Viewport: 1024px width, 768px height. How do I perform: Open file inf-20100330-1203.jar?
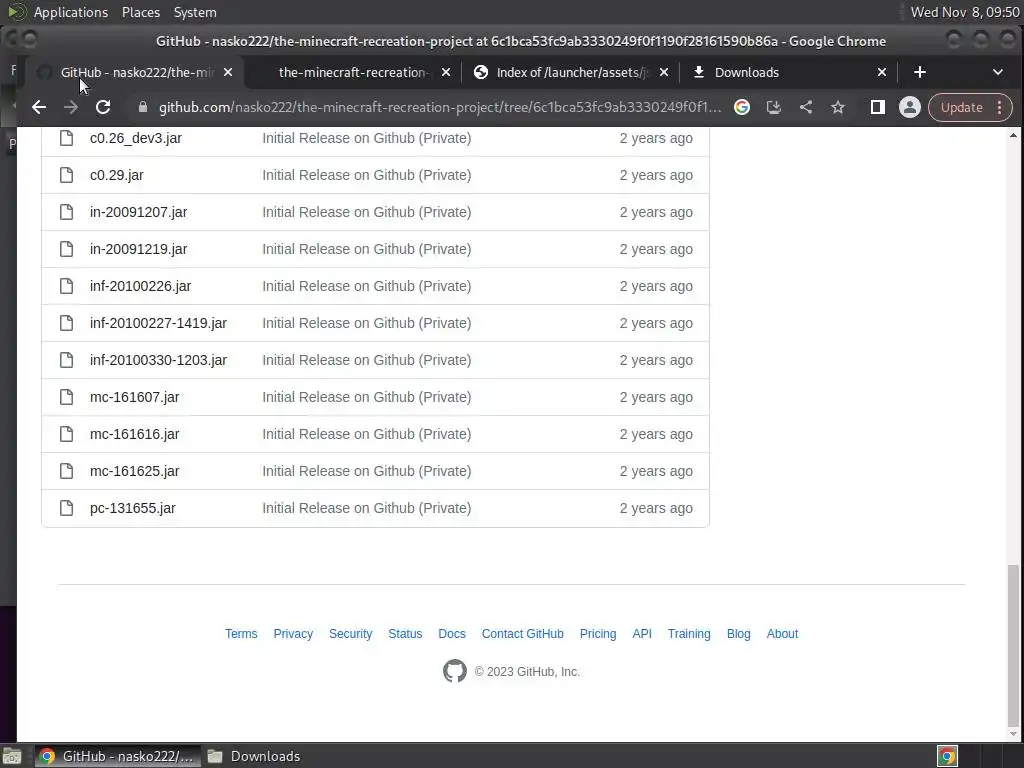tap(158, 360)
